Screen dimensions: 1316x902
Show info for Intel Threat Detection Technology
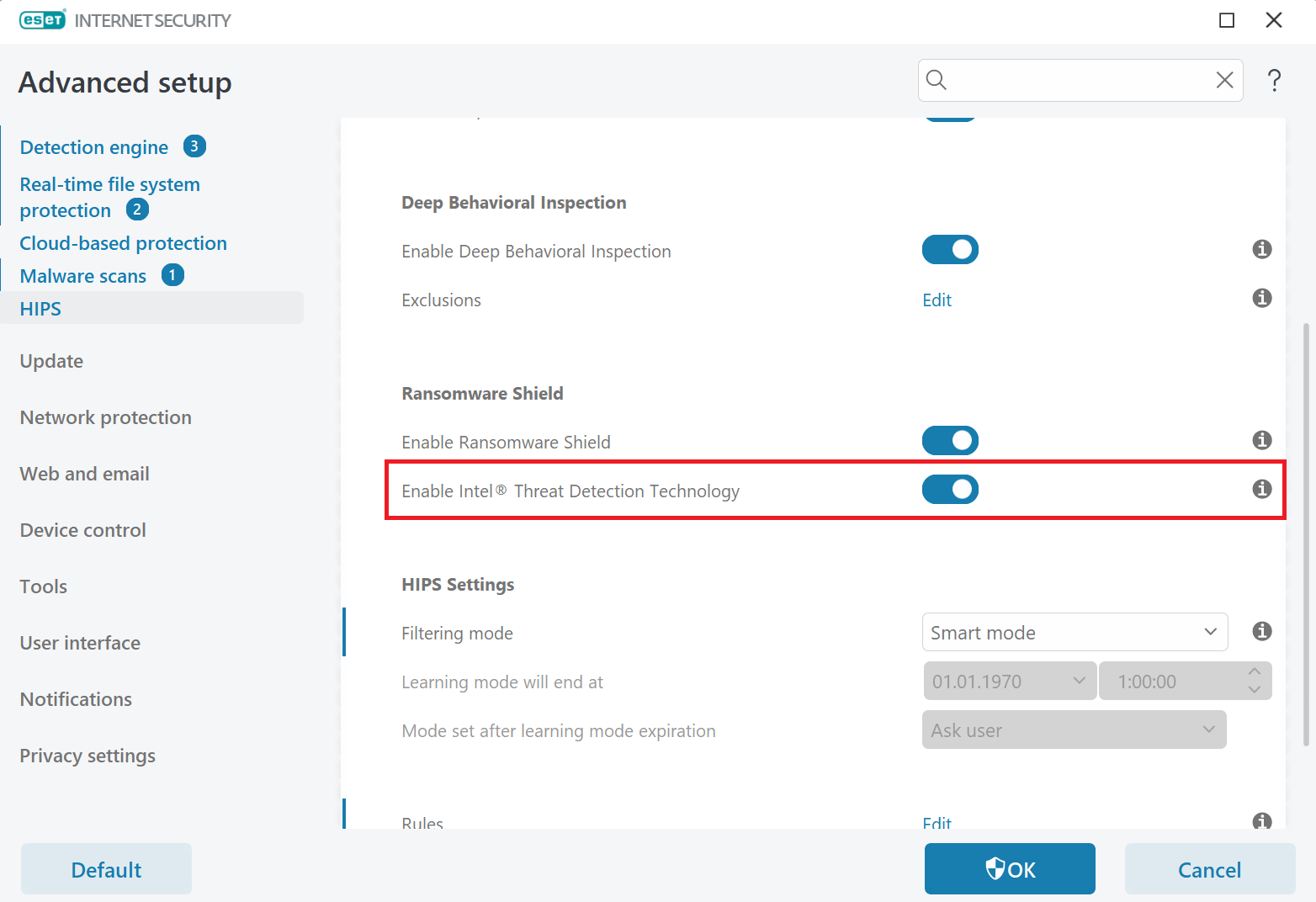pos(1261,489)
